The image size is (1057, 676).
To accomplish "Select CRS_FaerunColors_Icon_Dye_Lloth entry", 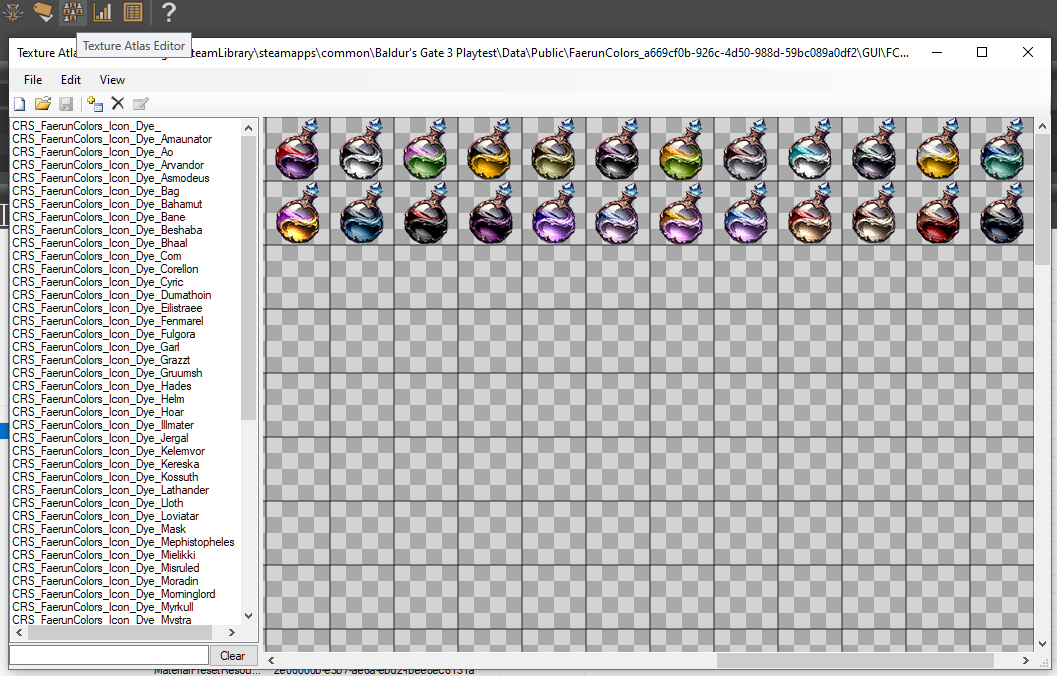I will 98,503.
